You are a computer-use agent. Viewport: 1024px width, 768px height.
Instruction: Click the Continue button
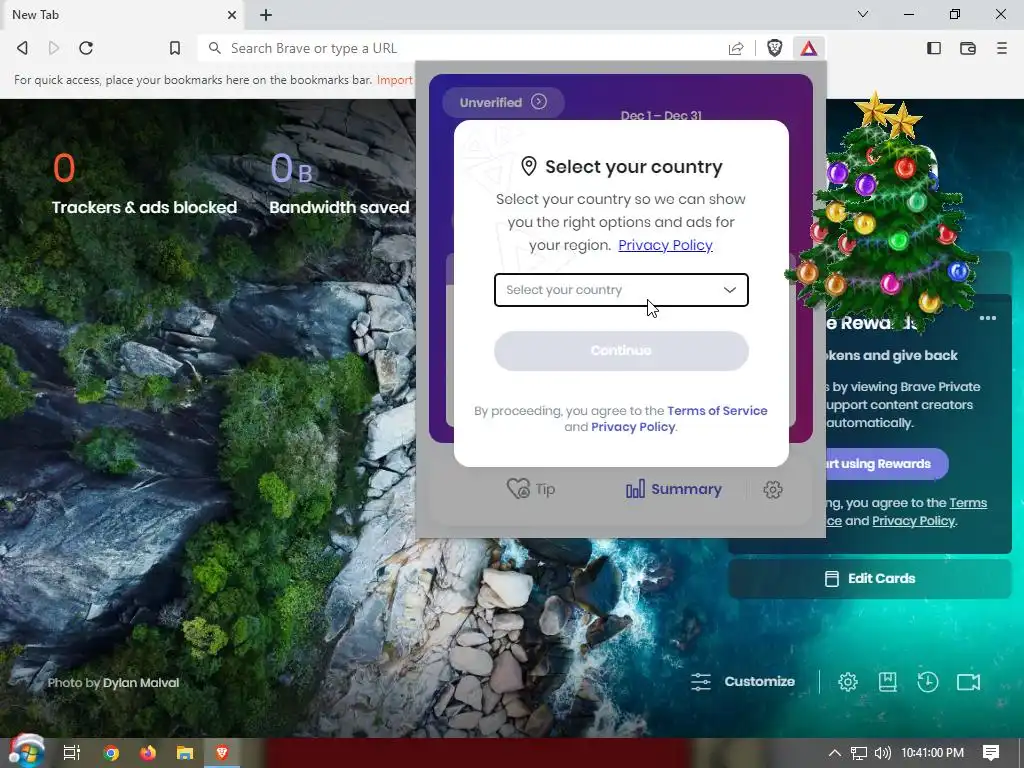(621, 351)
